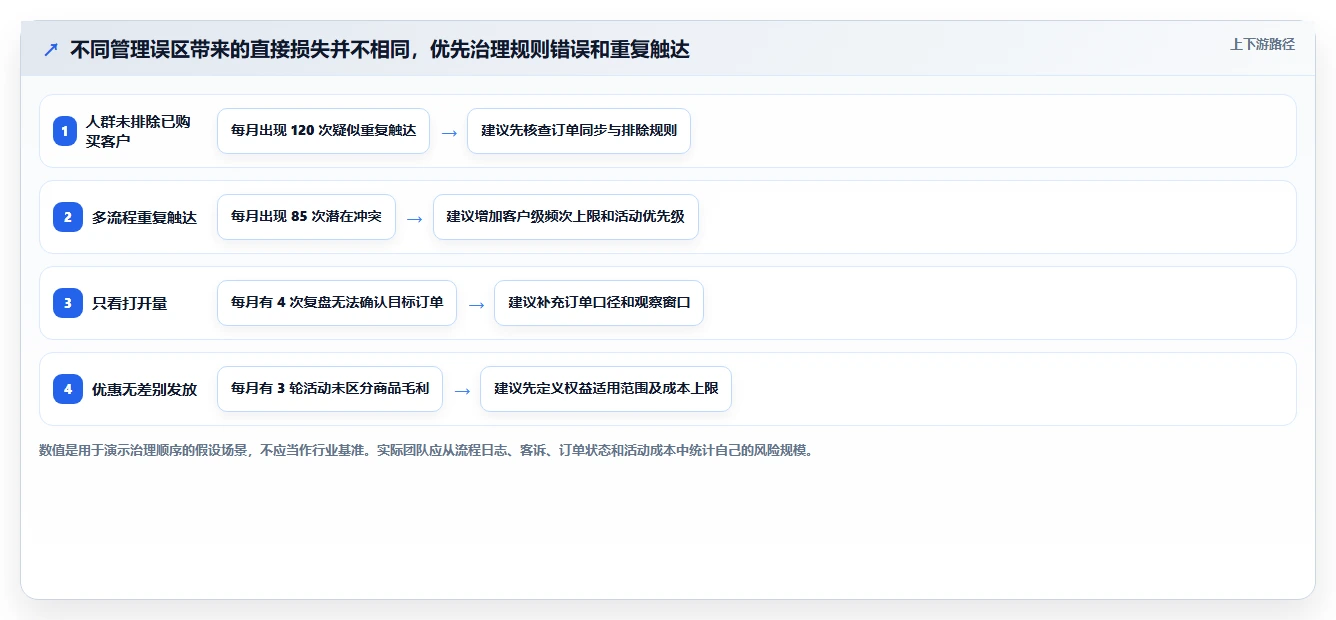Select the 多流程重复触达 row label
This screenshot has height=620, width=1336.
(x=144, y=217)
